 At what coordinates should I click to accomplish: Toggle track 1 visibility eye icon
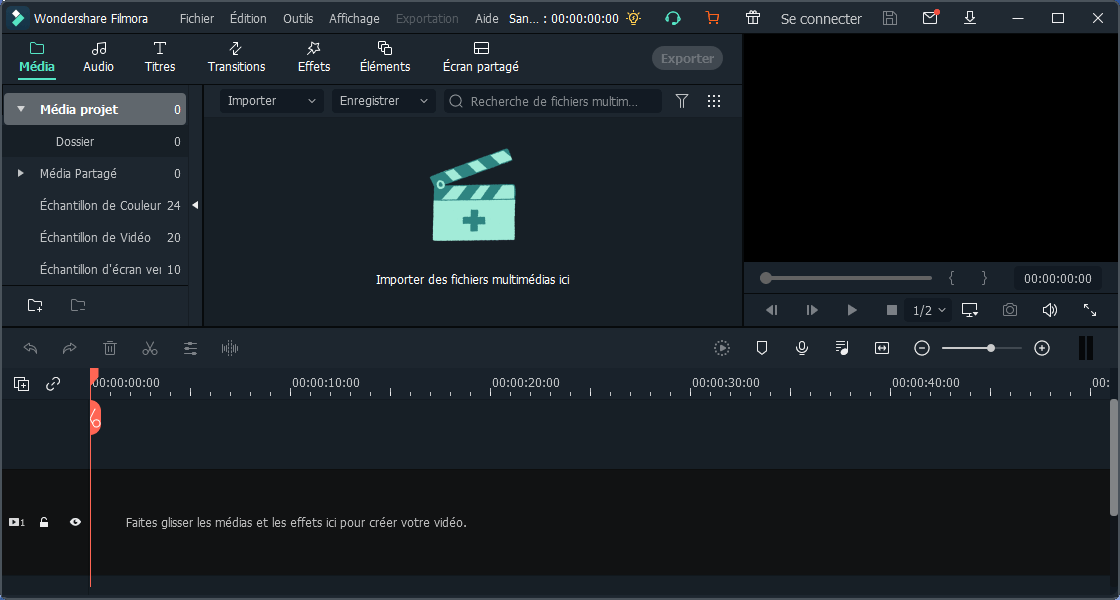click(x=75, y=522)
